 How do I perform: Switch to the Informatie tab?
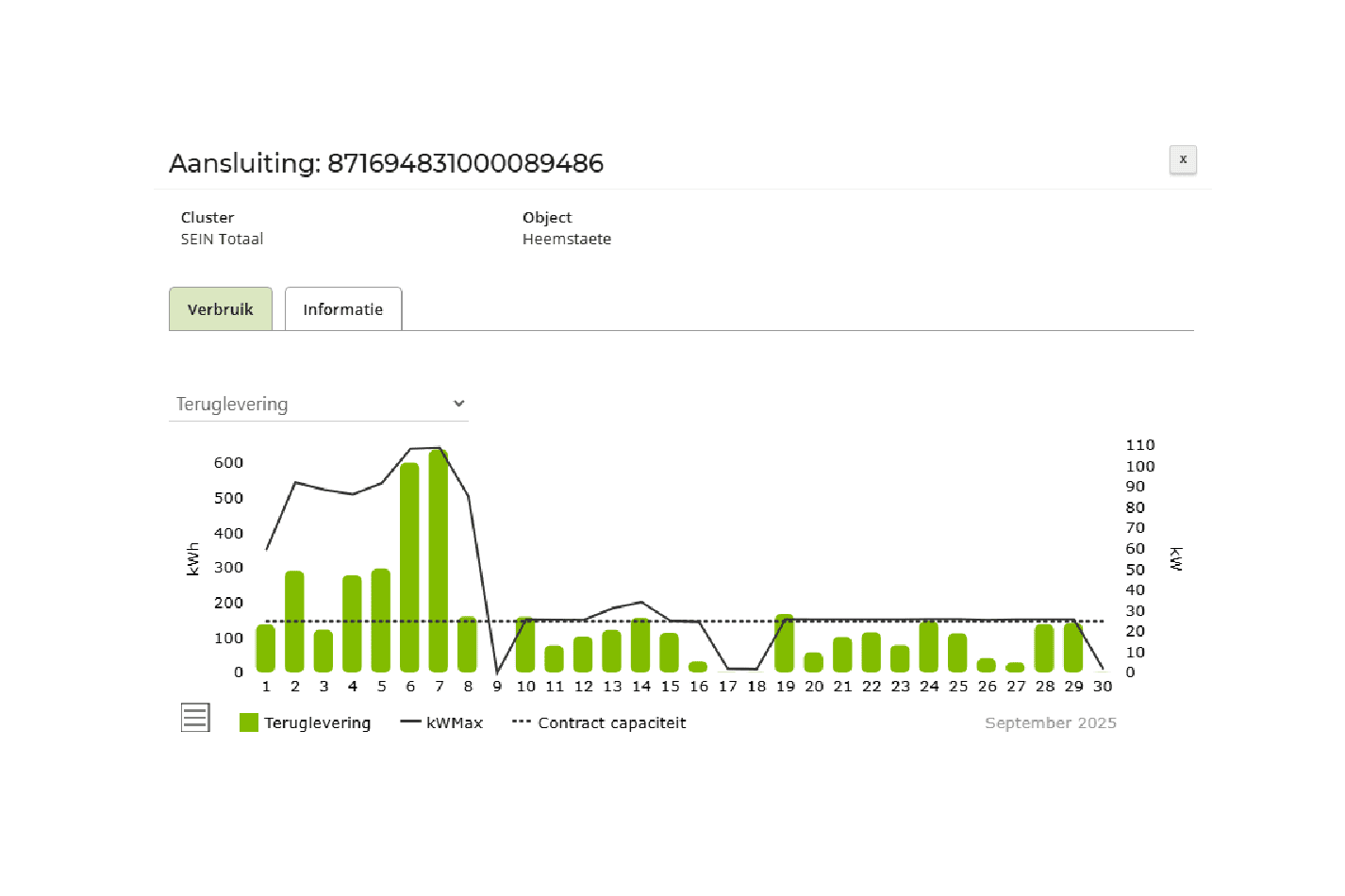(342, 309)
